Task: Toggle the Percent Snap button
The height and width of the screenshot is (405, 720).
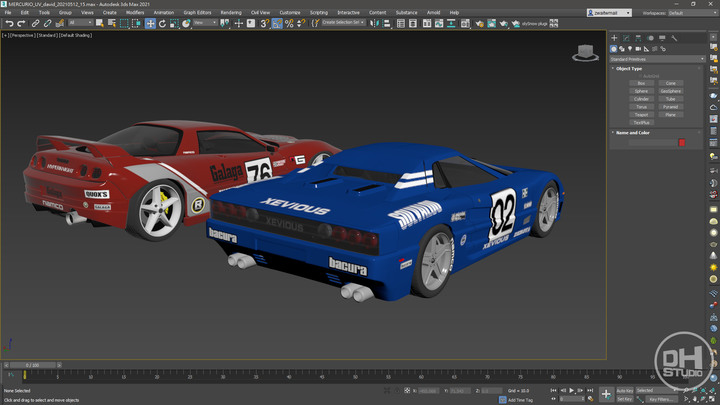Action: coord(289,23)
